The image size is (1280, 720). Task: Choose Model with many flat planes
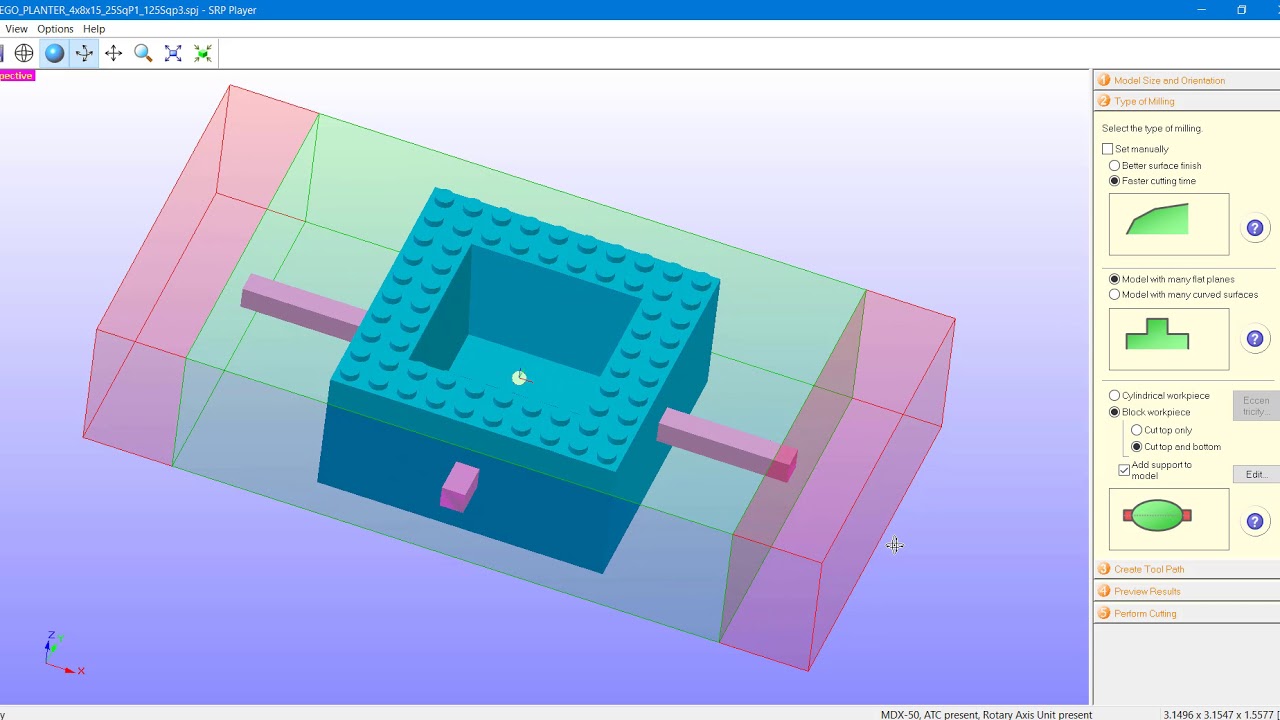click(x=1114, y=280)
